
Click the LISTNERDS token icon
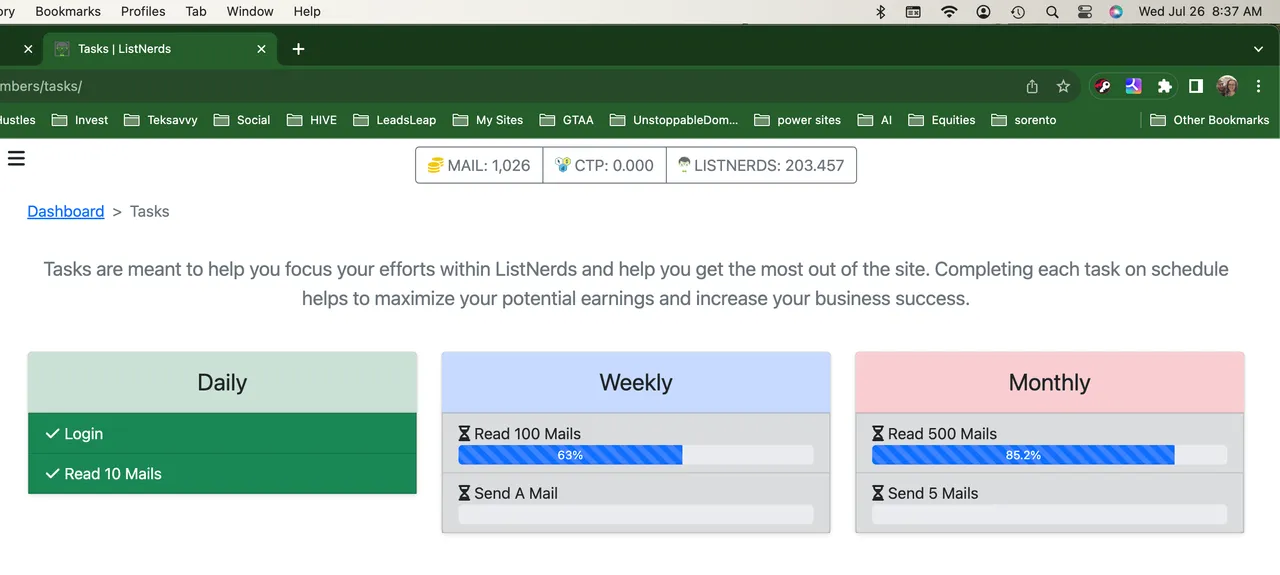pos(684,165)
